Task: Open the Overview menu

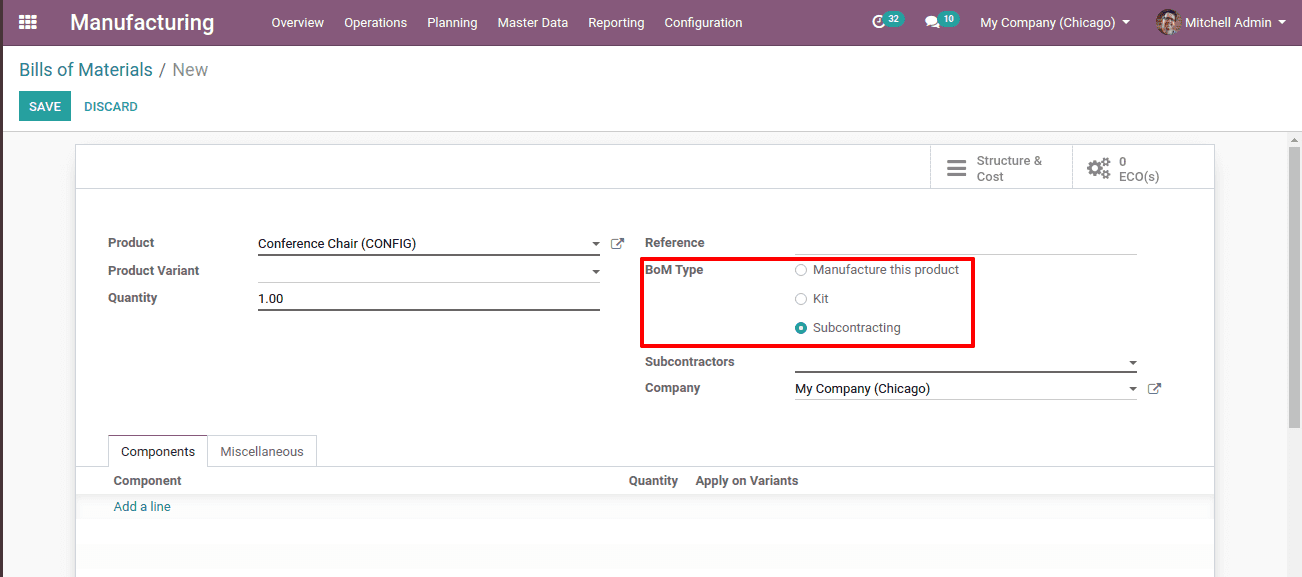Action: pyautogui.click(x=298, y=22)
